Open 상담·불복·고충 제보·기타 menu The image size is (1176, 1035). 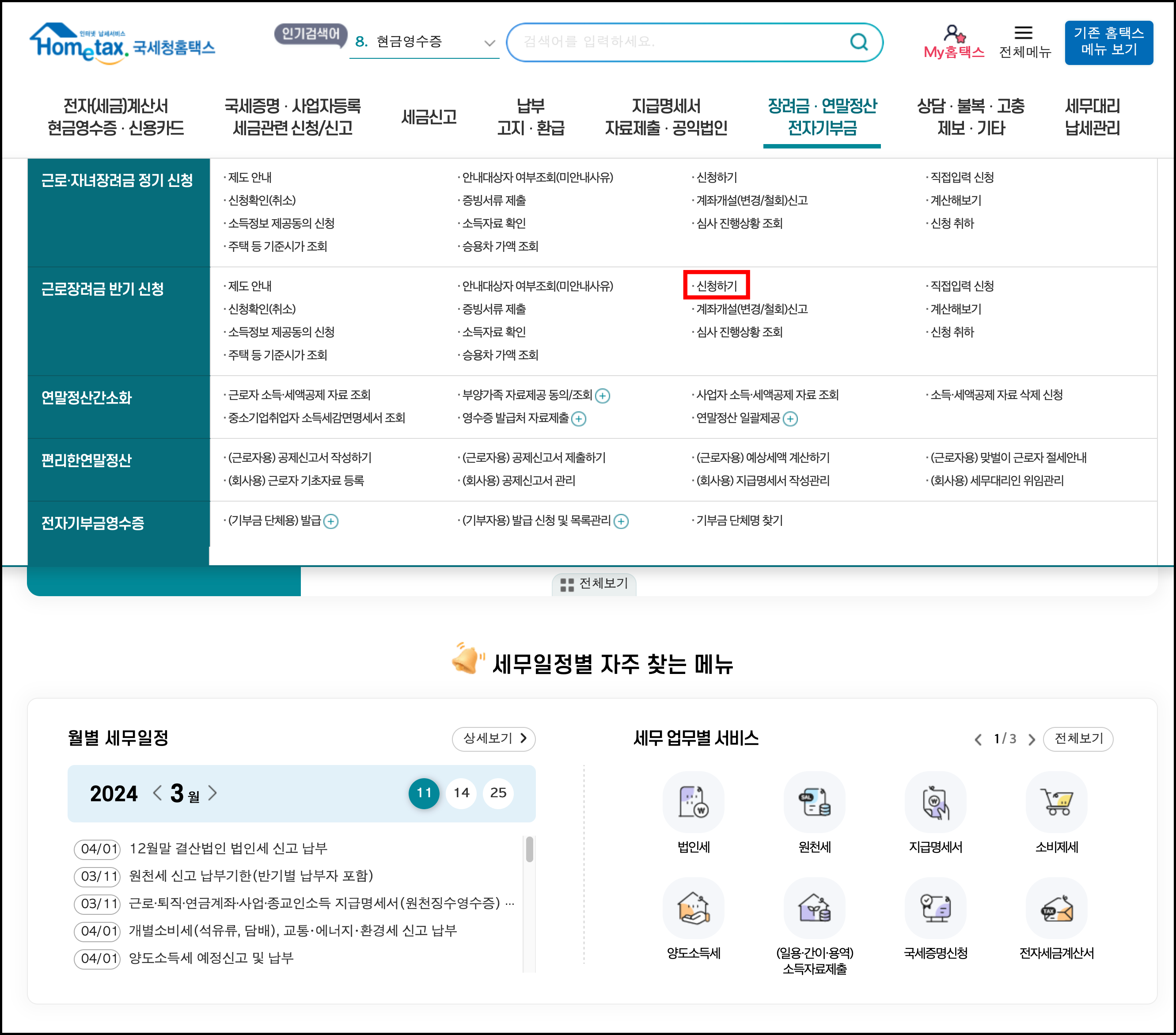pyautogui.click(x=971, y=117)
